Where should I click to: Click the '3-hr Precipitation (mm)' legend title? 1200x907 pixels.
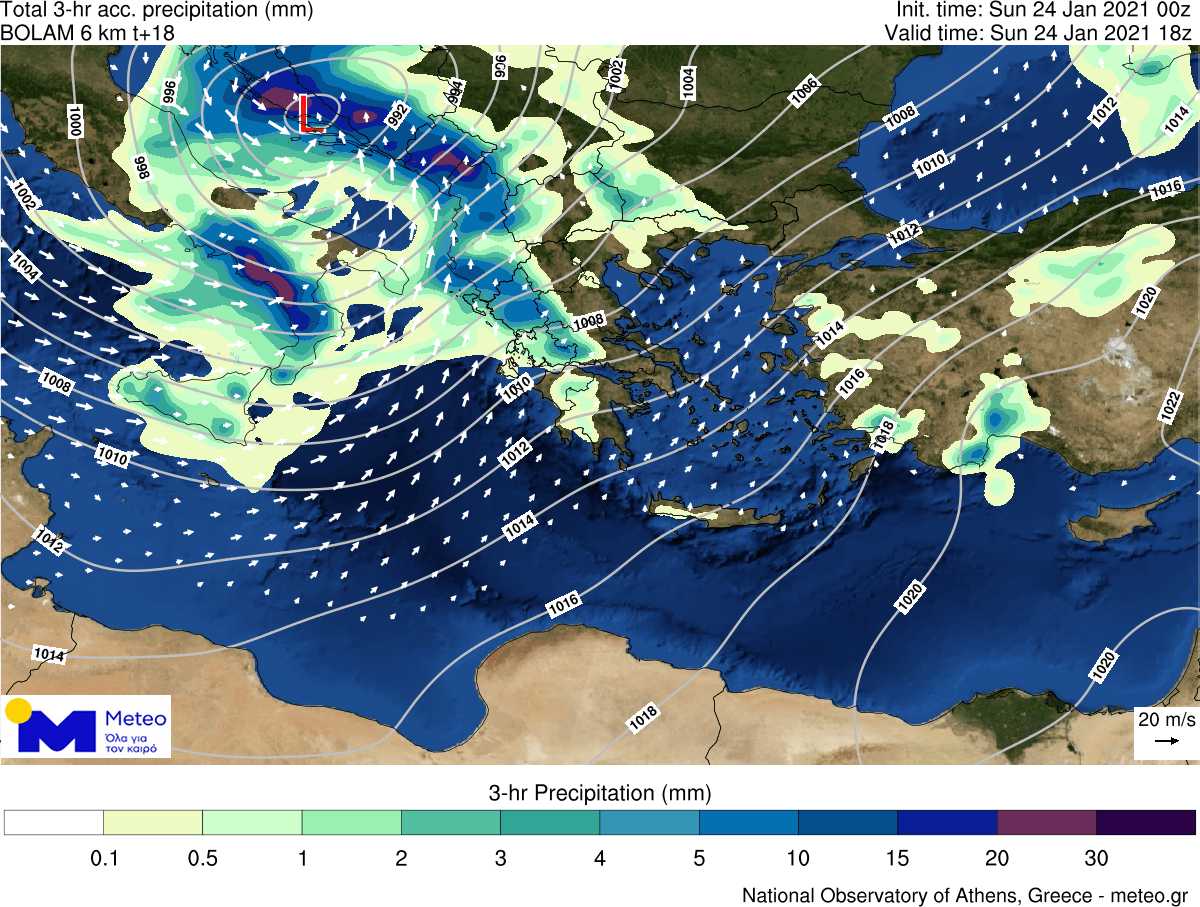click(600, 794)
